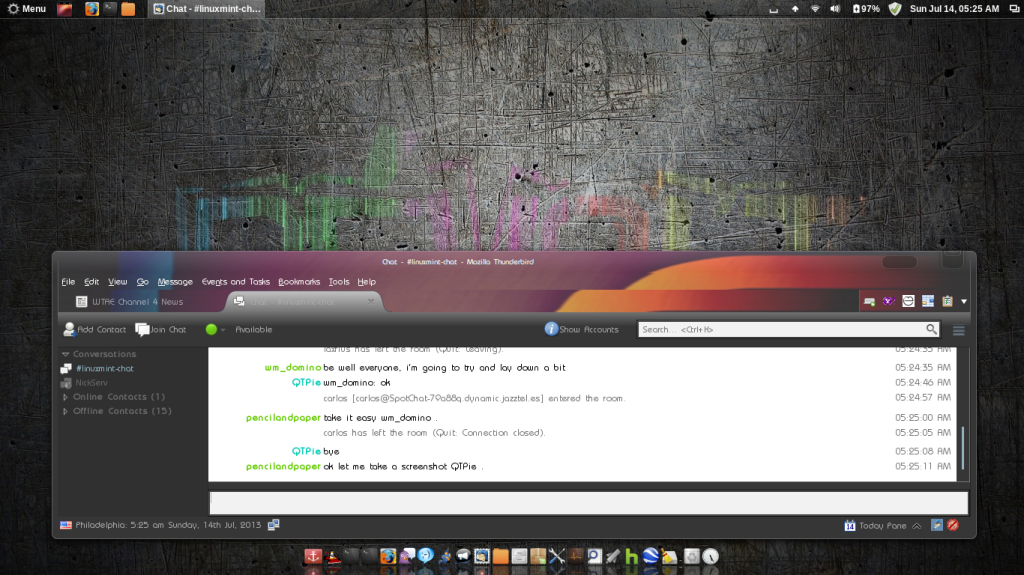Open the wrench tools app in dock

click(556, 556)
